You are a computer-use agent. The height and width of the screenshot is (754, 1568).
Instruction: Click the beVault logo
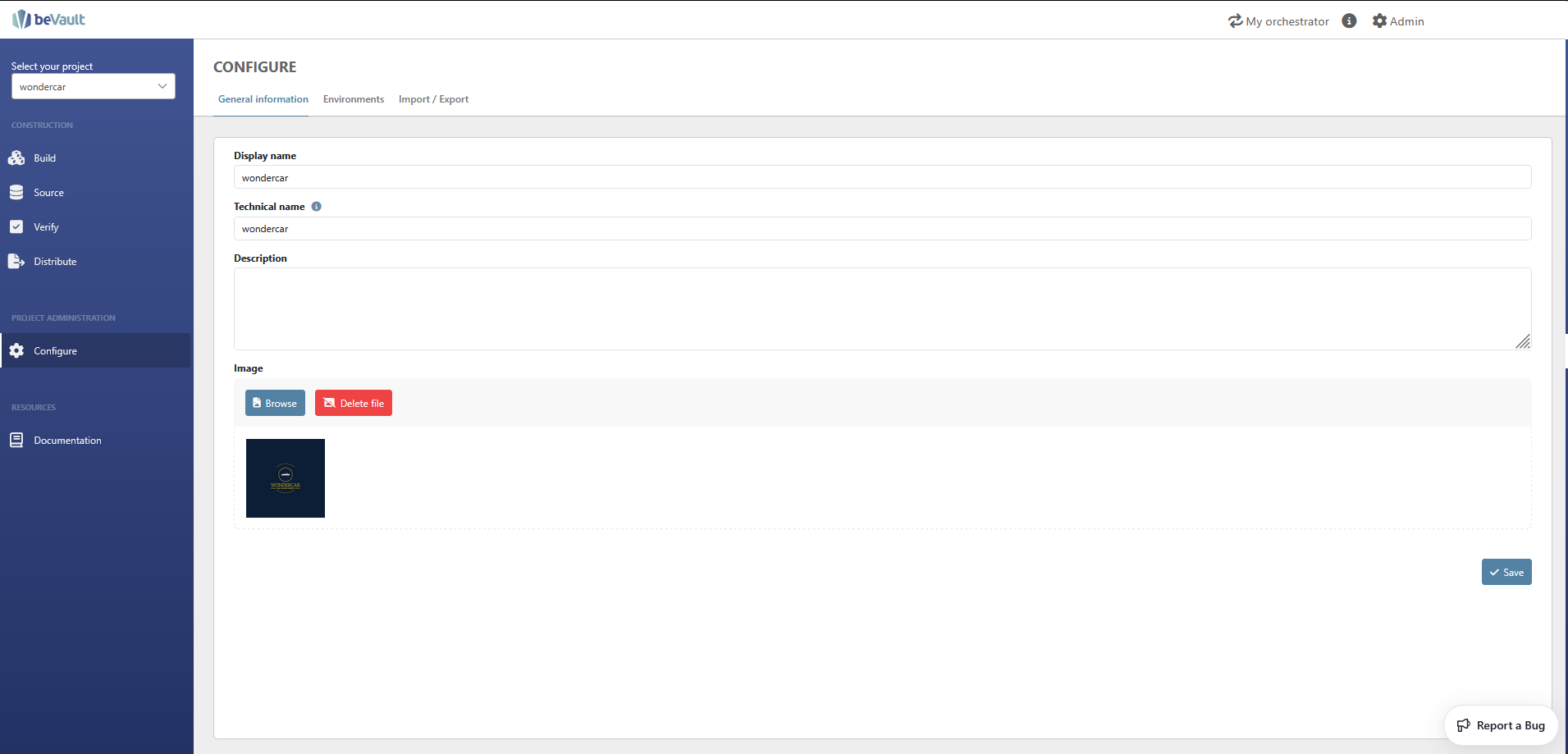click(x=48, y=20)
